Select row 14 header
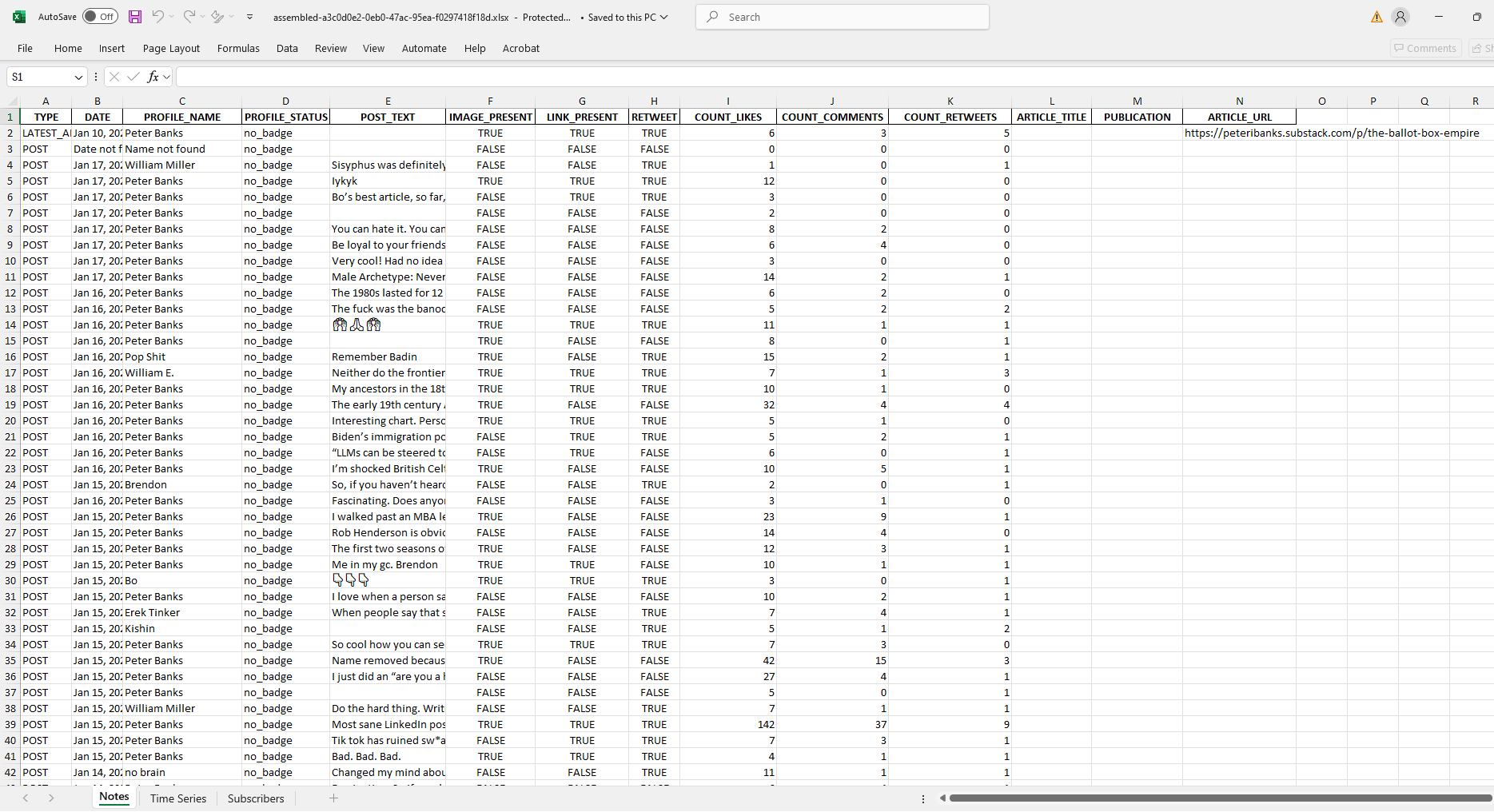This screenshot has width=1494, height=812. click(10, 324)
